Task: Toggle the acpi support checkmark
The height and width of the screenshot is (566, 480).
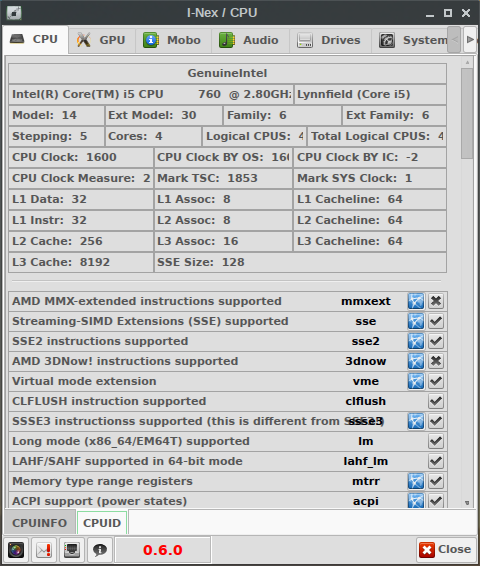Action: (x=436, y=500)
